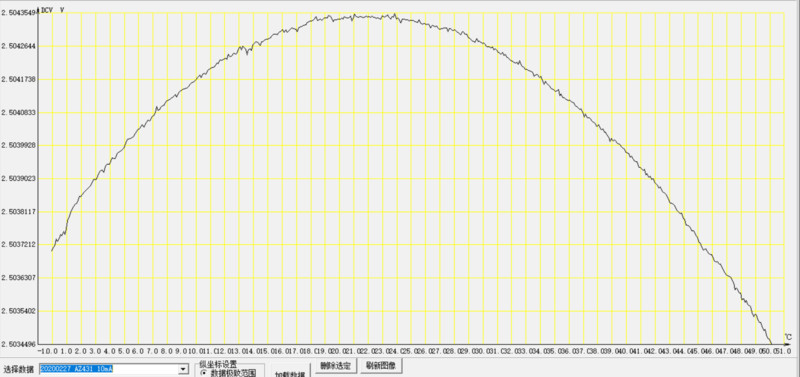
Task: Click the 刷新图像 button to refresh the chart
Action: click(381, 365)
